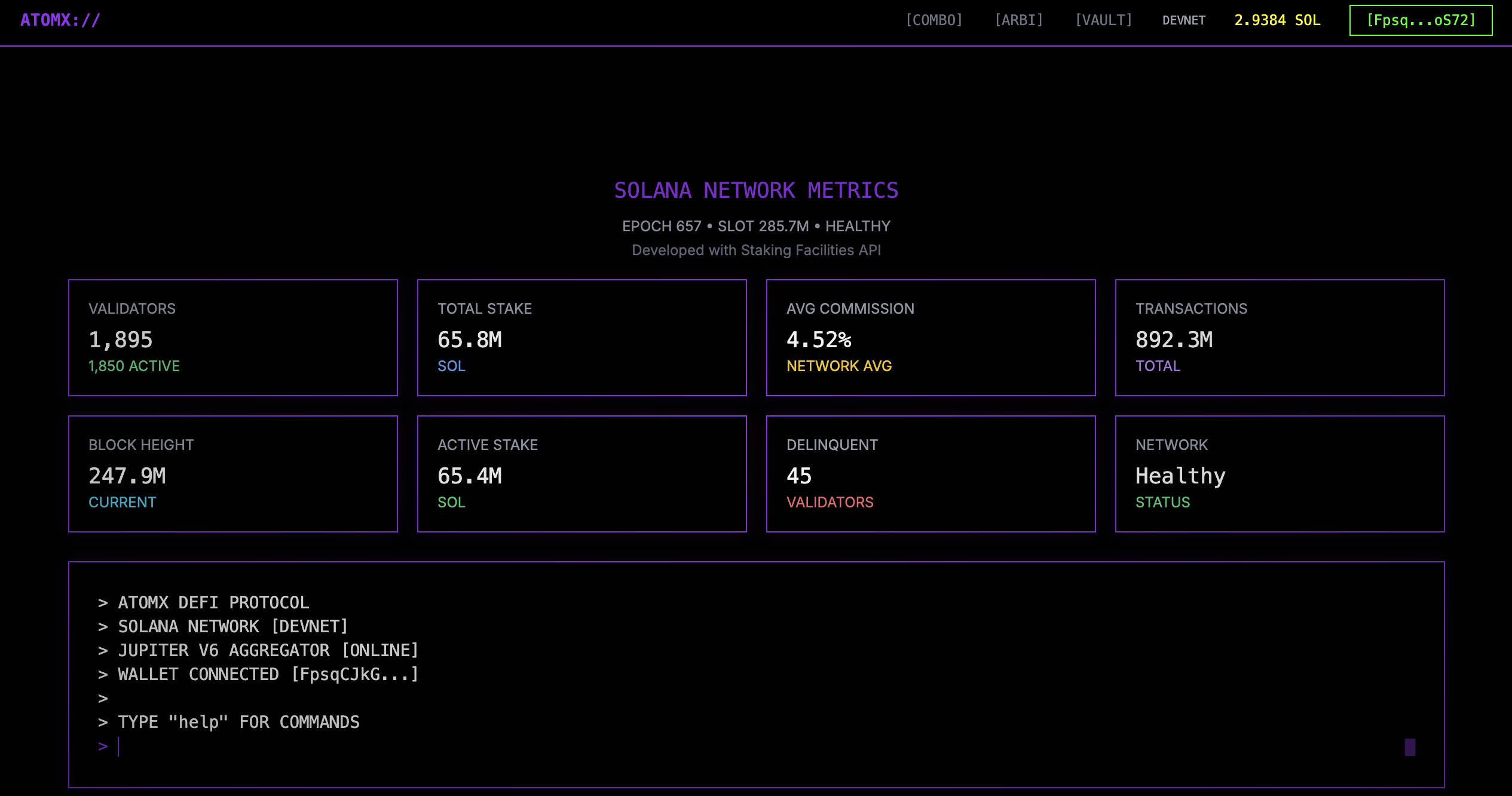1512x796 pixels.
Task: Click the Block Height card
Action: pyautogui.click(x=232, y=473)
